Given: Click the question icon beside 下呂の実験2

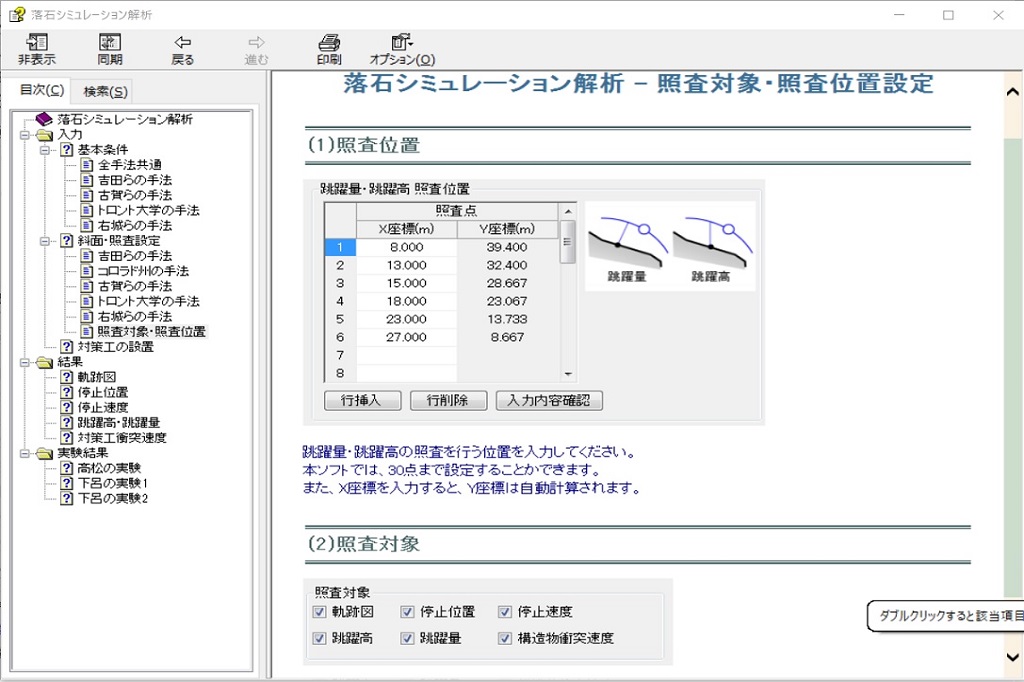Looking at the screenshot, I should coord(67,498).
